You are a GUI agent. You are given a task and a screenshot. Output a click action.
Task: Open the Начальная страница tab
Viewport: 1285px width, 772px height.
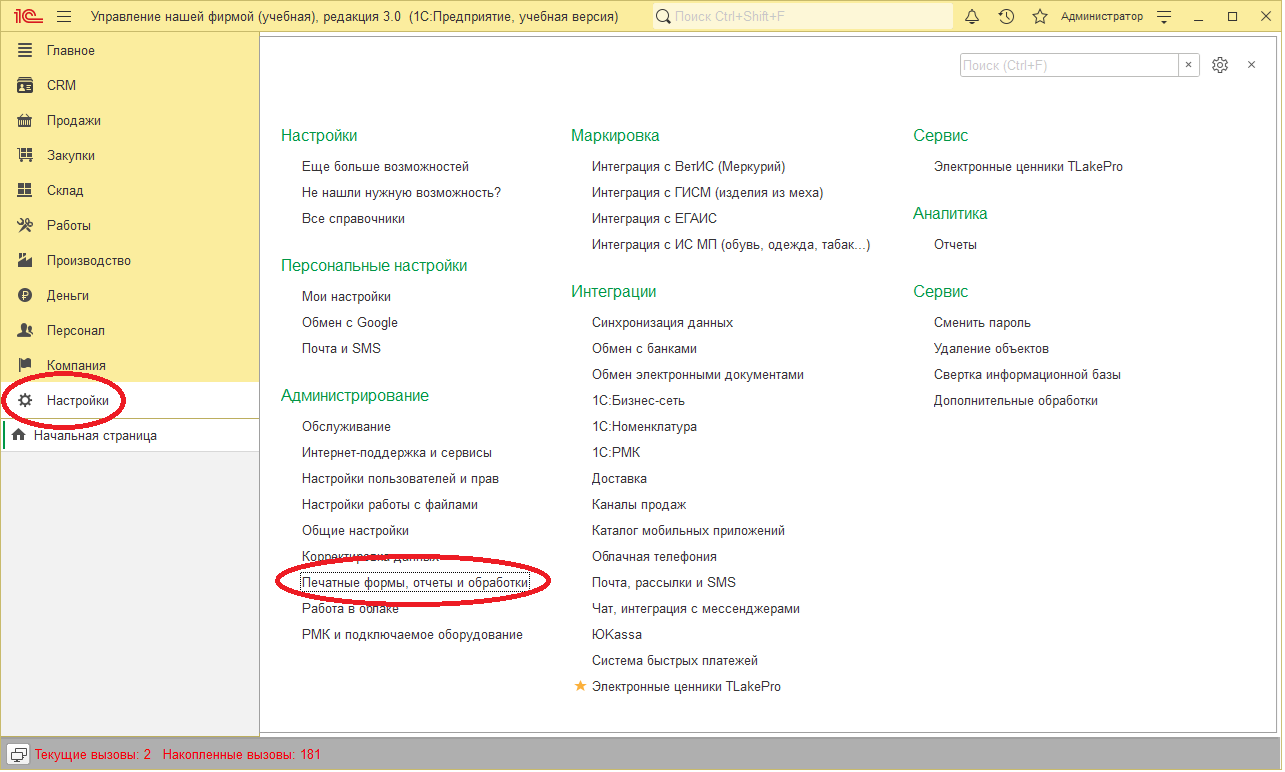[94, 436]
